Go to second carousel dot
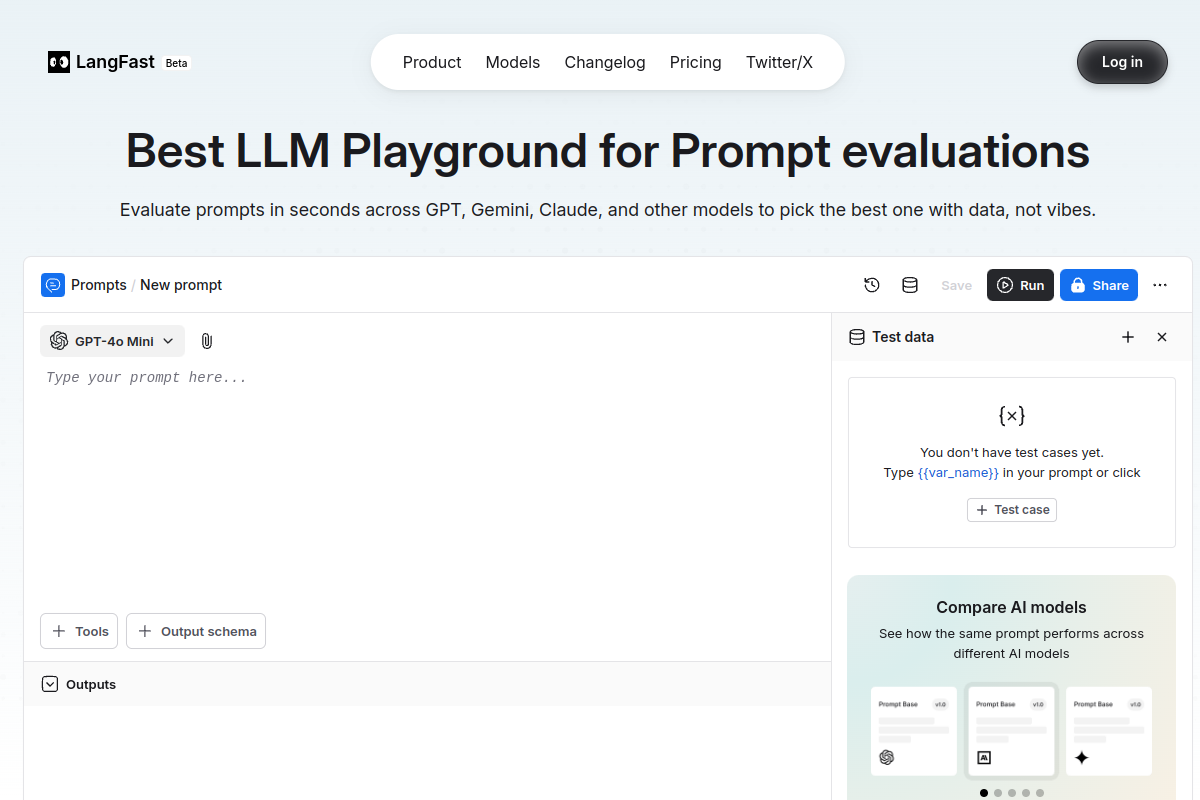This screenshot has width=1200, height=800. point(998,793)
